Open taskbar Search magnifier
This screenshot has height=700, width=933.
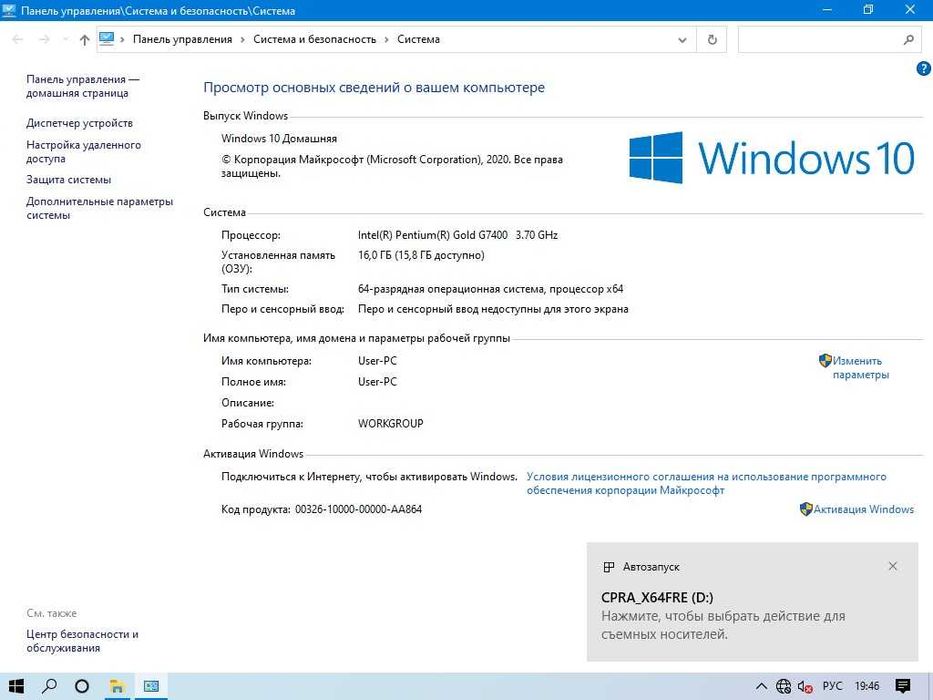[x=49, y=686]
